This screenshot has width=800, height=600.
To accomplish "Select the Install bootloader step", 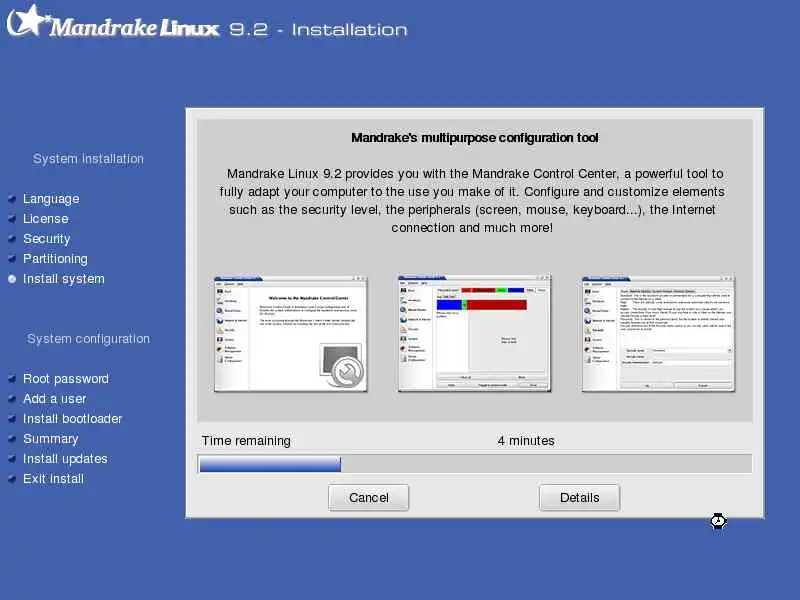I will 72,418.
